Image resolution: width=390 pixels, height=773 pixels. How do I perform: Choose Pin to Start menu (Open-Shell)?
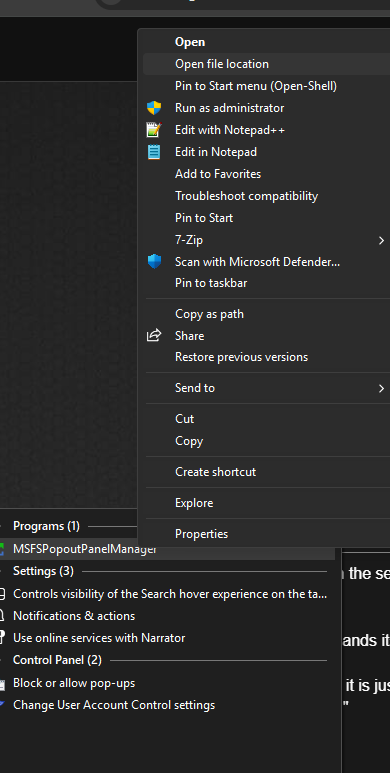click(x=256, y=86)
